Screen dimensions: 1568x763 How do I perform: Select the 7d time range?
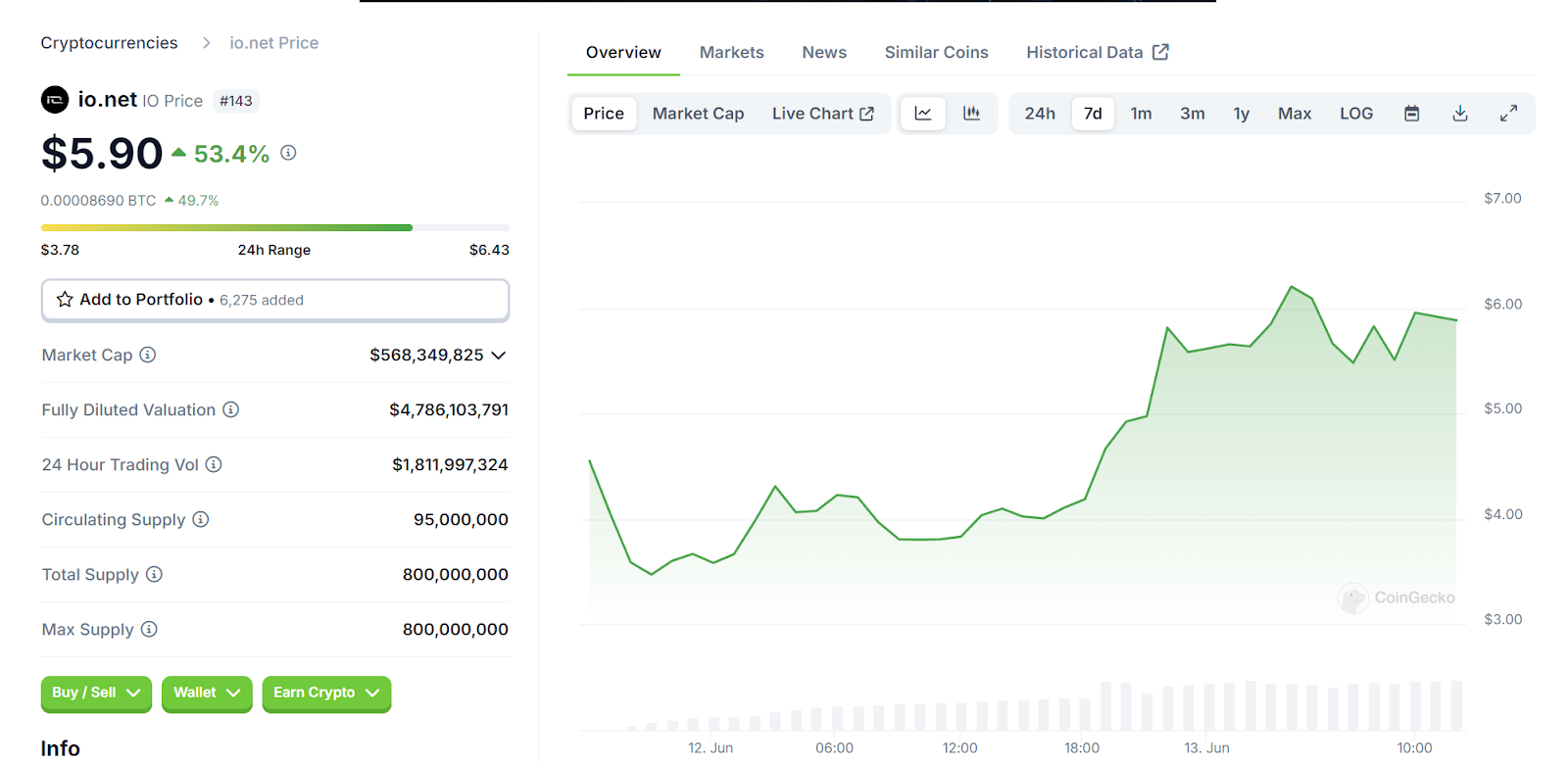point(1093,114)
